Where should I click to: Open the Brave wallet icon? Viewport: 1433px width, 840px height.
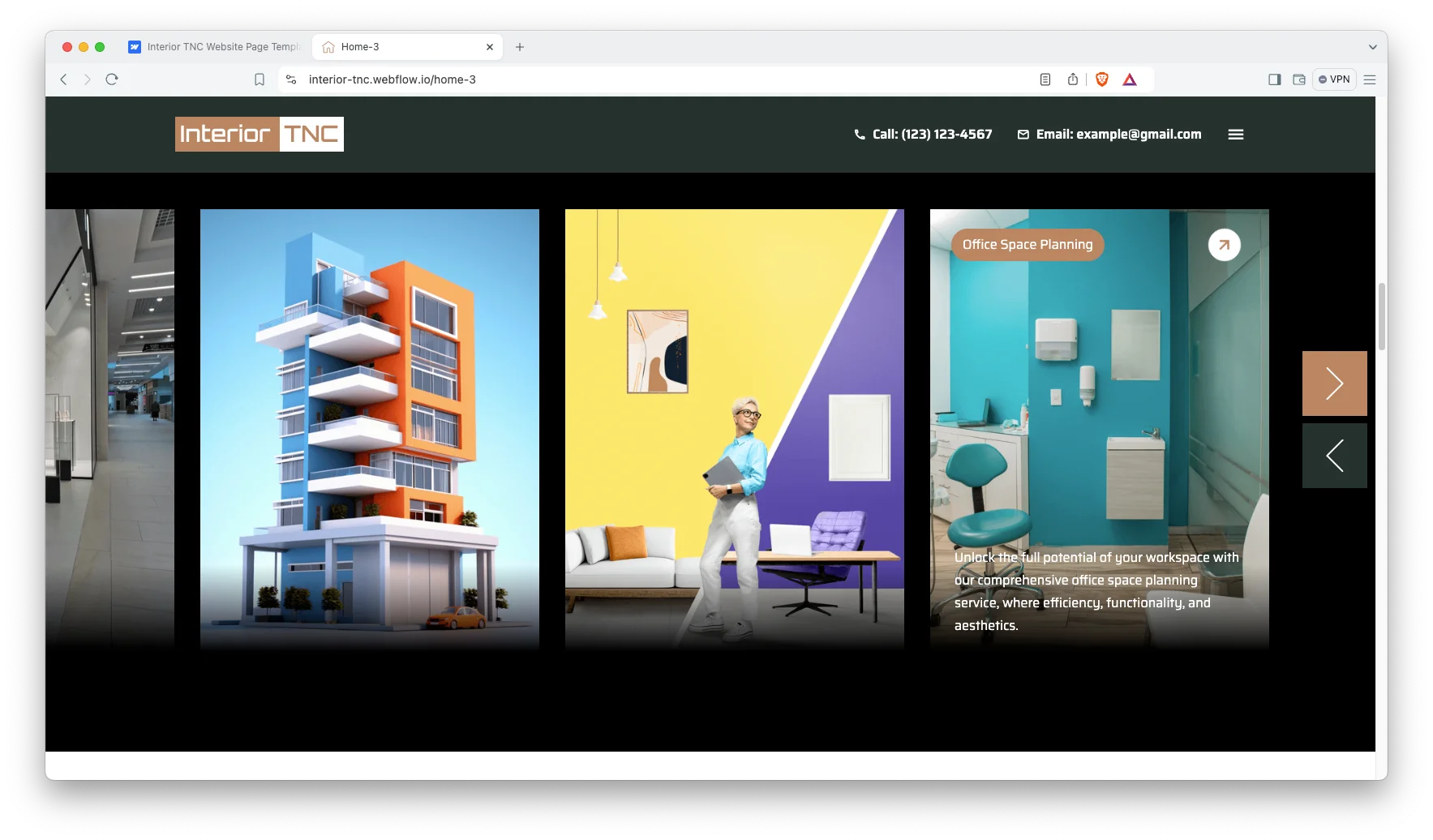1298,79
